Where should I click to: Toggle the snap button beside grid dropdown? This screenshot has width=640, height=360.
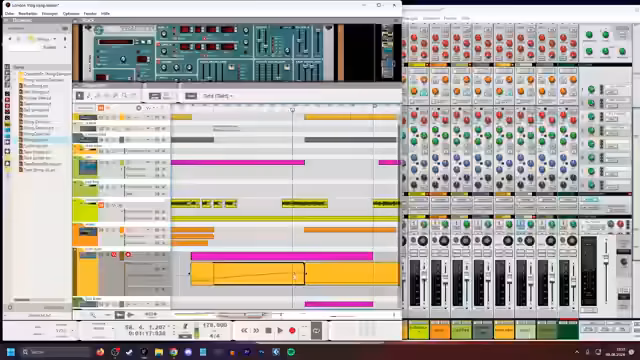tap(191, 96)
